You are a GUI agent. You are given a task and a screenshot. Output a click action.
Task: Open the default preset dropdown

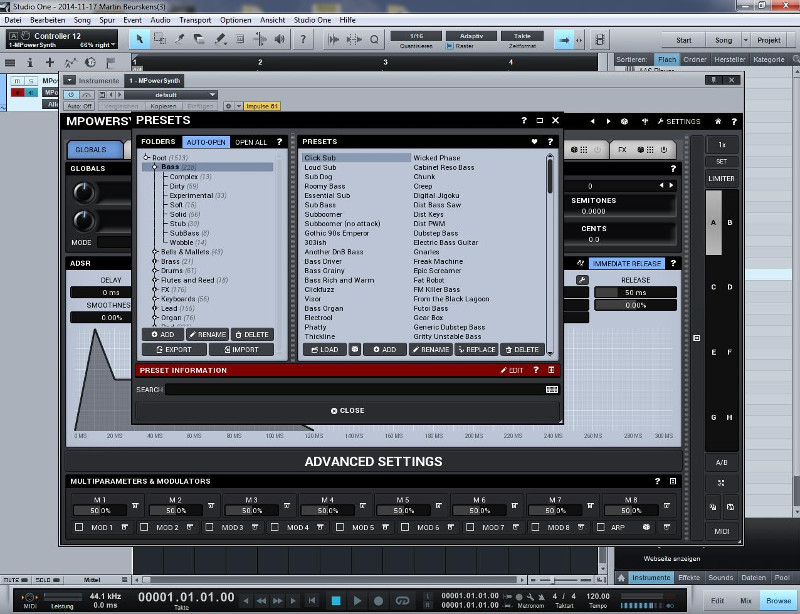(171, 95)
